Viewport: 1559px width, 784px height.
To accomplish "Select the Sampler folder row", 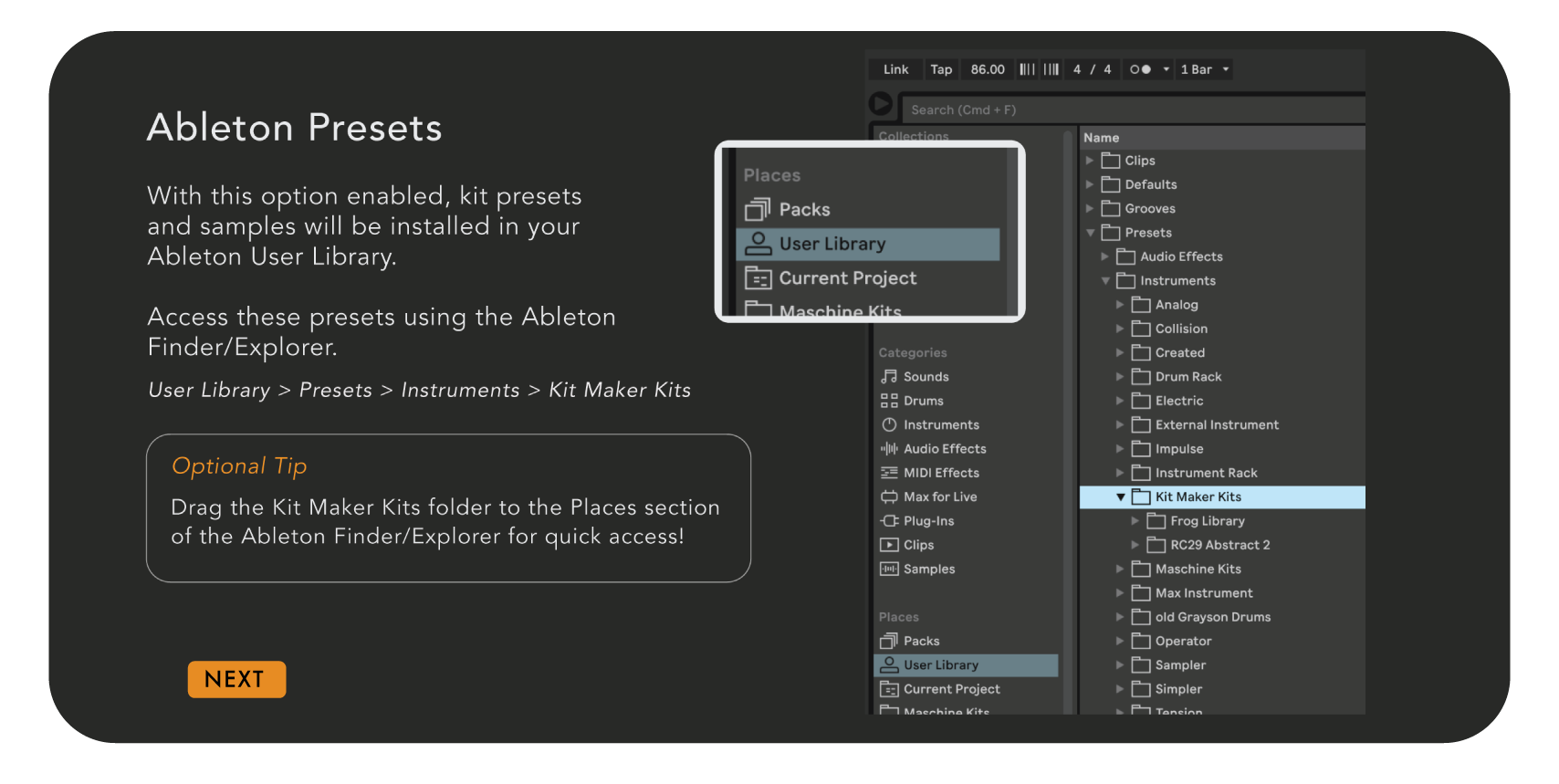I will click(1222, 665).
